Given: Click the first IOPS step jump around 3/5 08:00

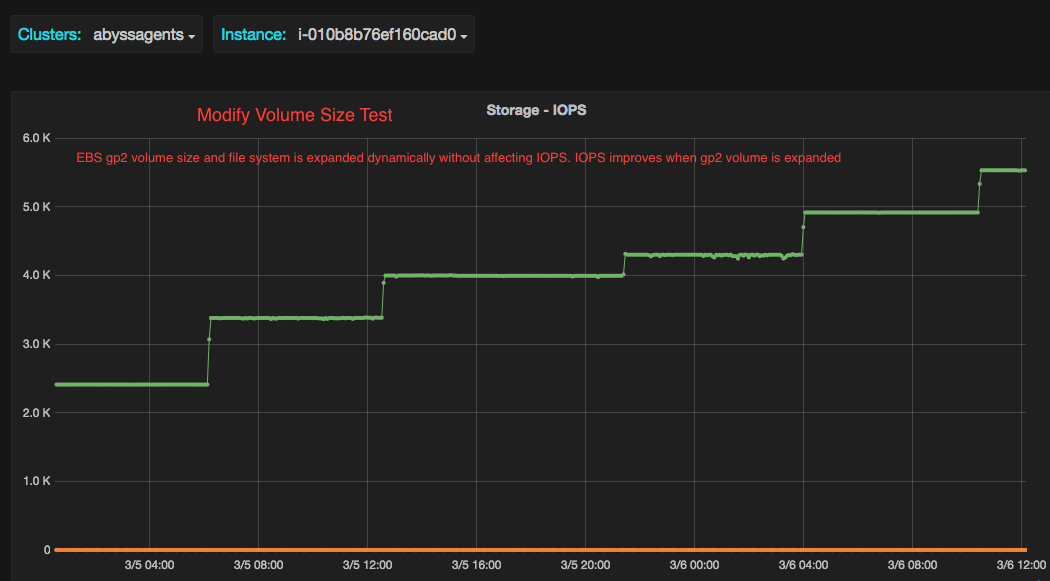Looking at the screenshot, I should pos(207,350).
